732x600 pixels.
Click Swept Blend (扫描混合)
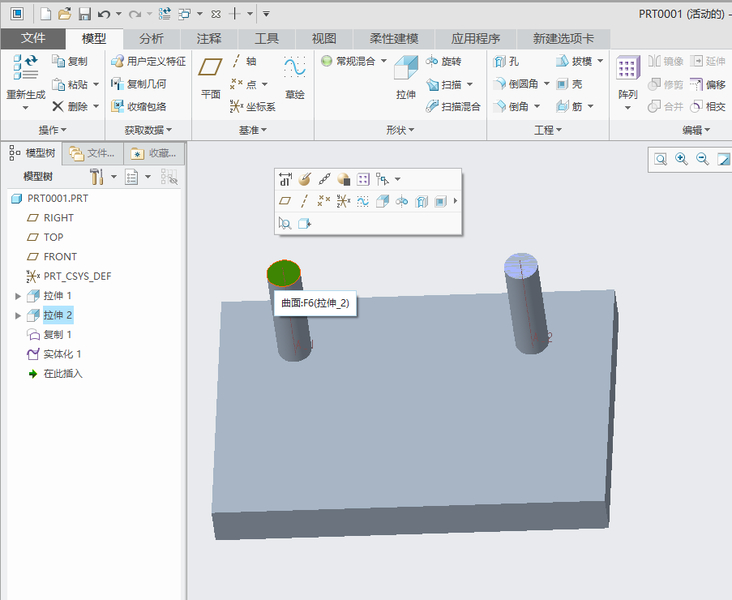453,106
